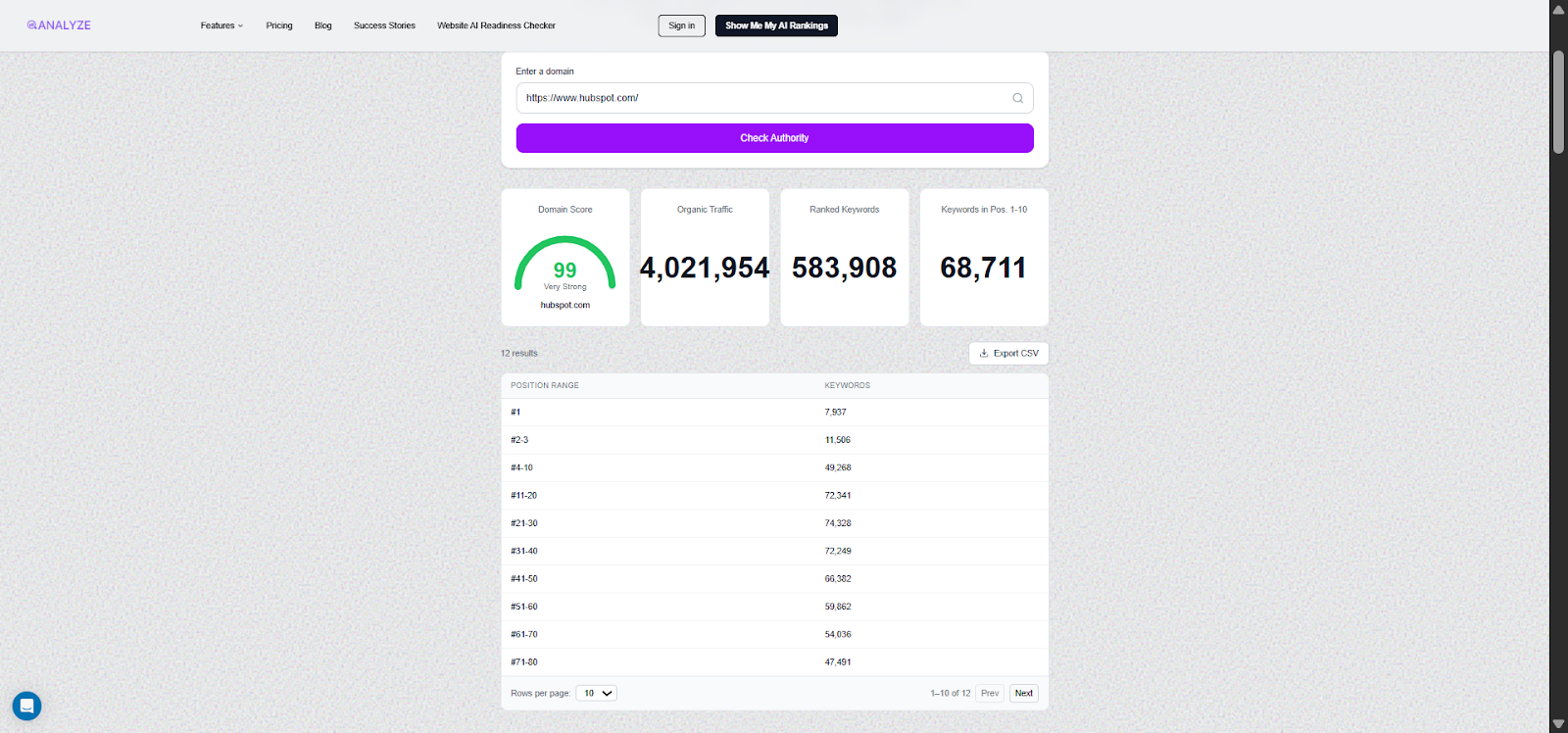Click the page vertical scrollbar thumb
Screen dimensions: 1568x733
[1558, 102]
